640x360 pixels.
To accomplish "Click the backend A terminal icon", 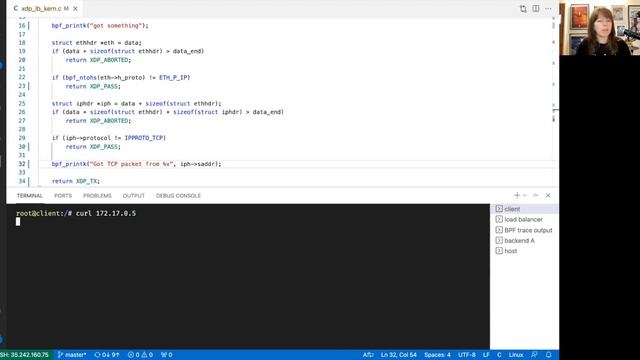I will click(499, 241).
